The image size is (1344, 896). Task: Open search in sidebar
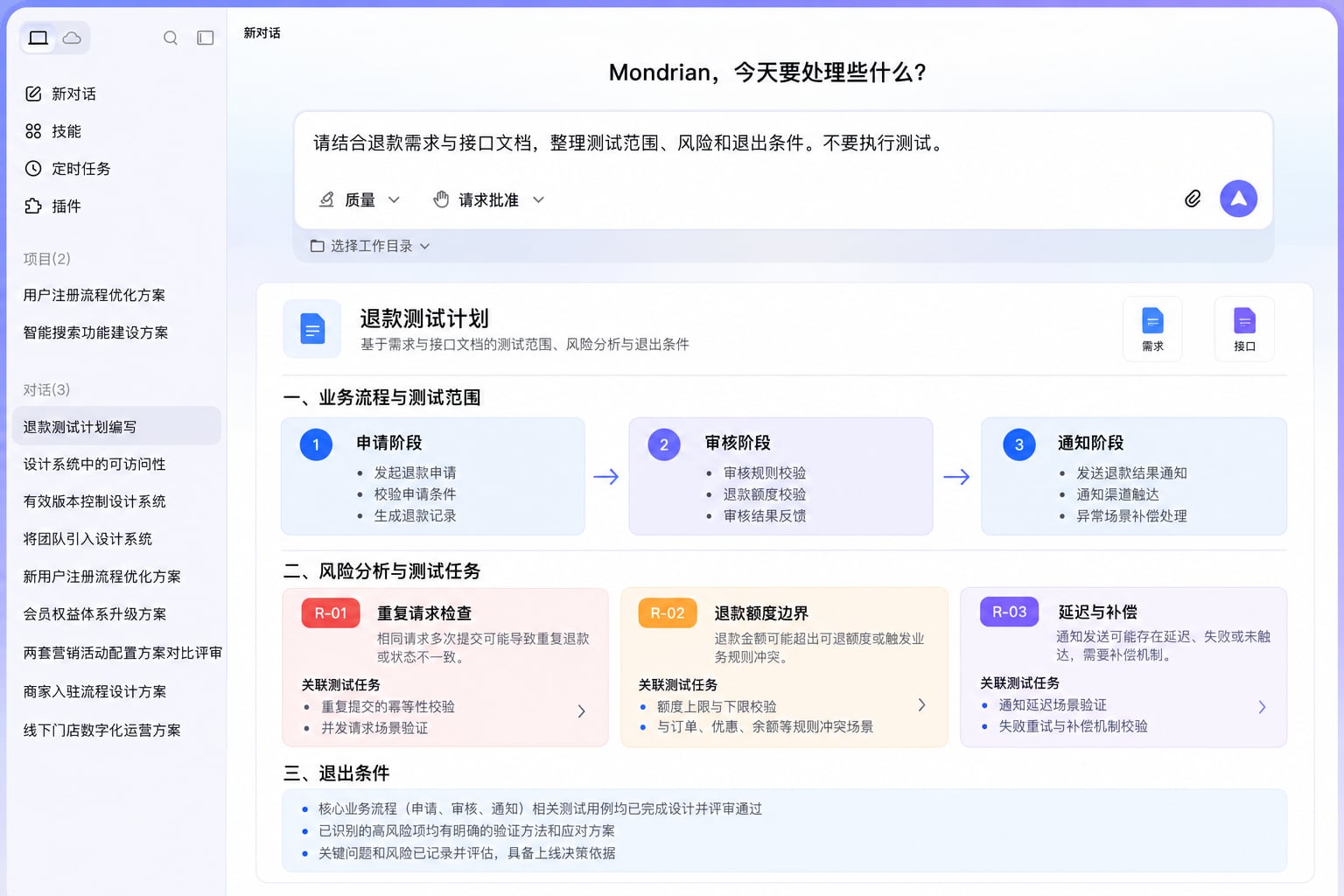171,38
